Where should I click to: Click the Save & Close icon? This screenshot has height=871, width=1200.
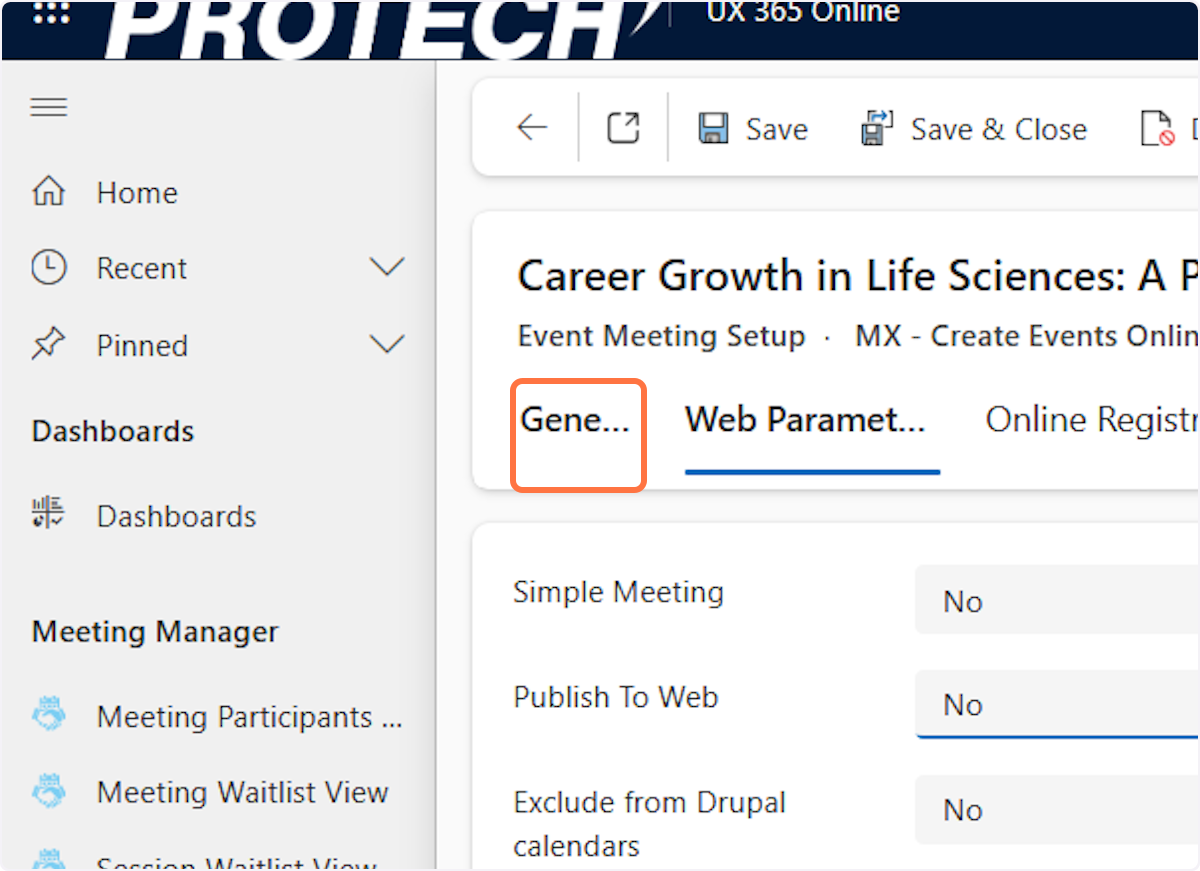[877, 129]
